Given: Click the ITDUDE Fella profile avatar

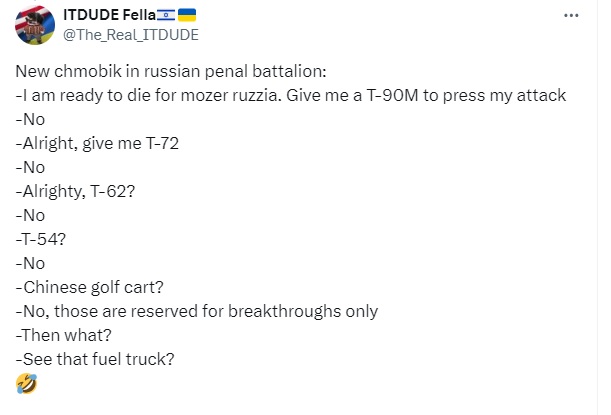Looking at the screenshot, I should coord(35,25).
